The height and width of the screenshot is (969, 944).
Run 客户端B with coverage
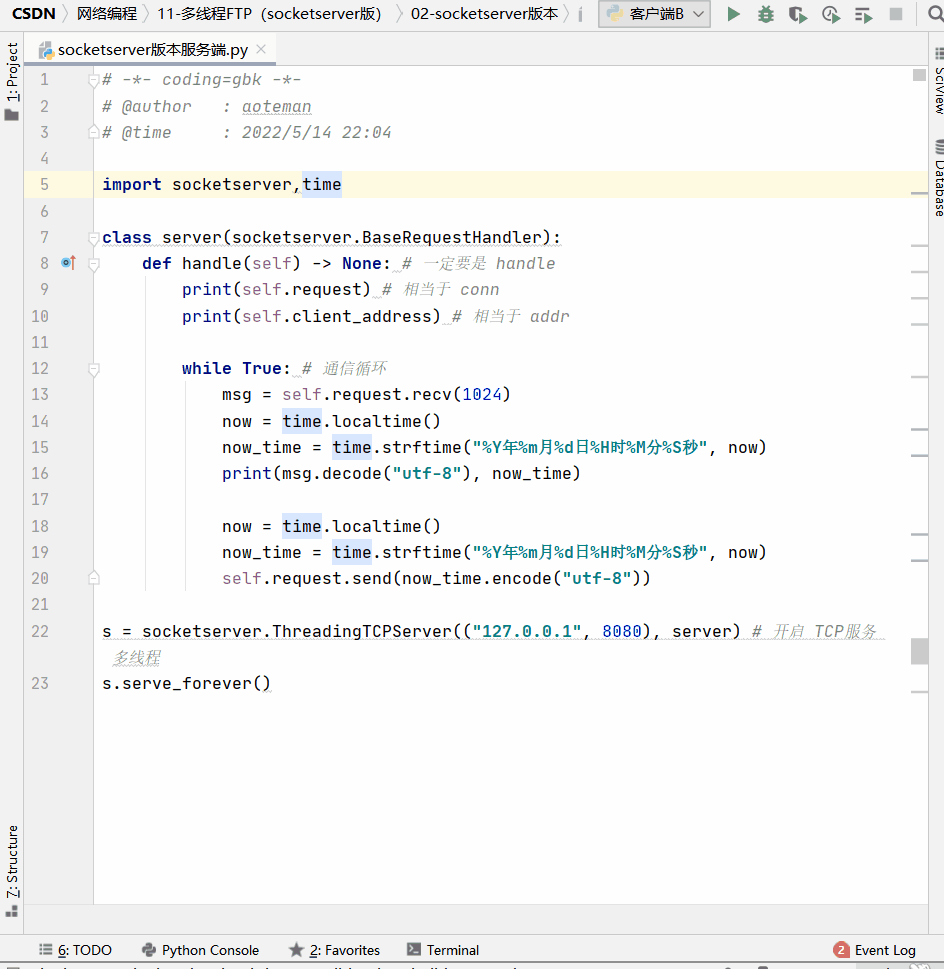tap(798, 14)
